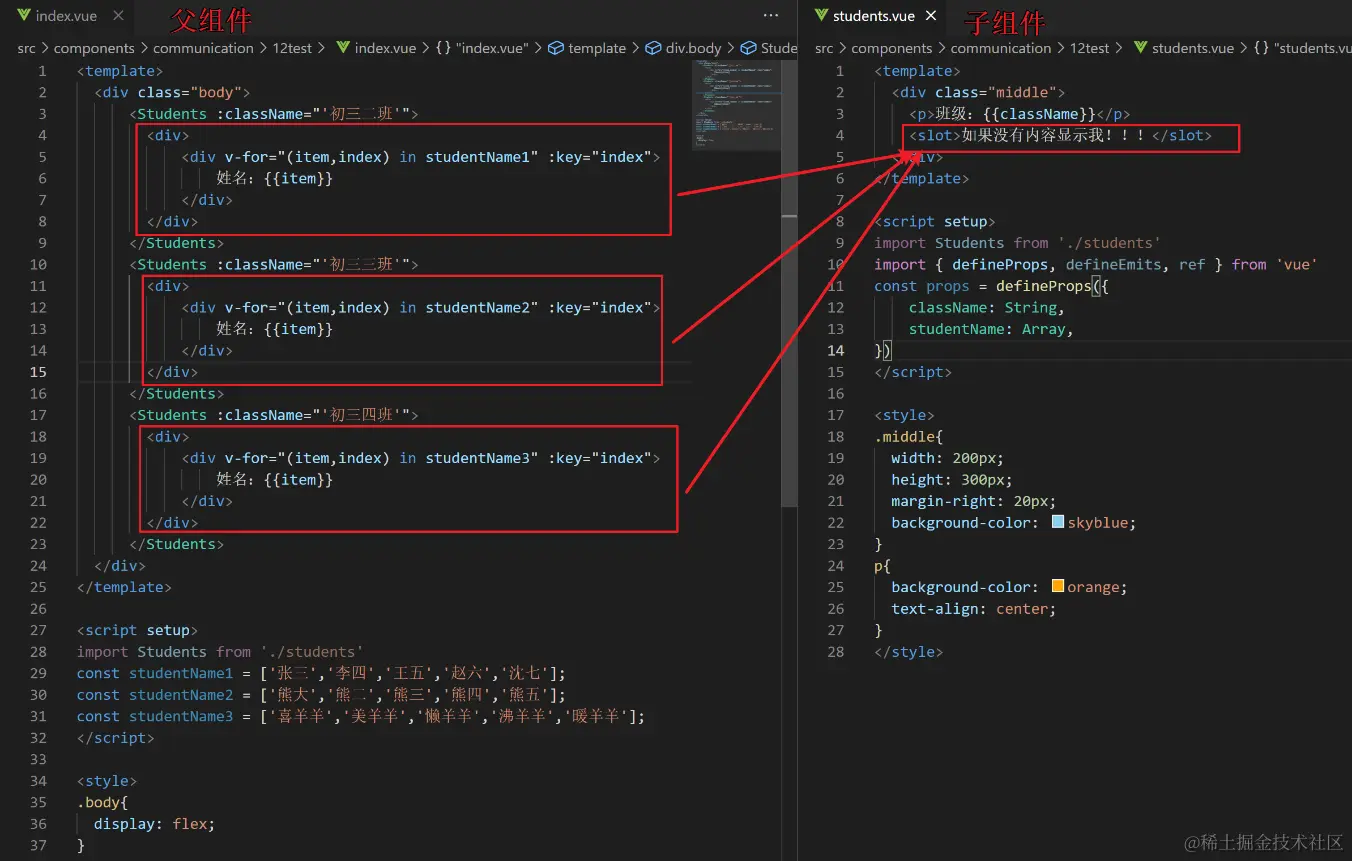Open 'components' breadcrumb in the index.vue pane

(94, 48)
